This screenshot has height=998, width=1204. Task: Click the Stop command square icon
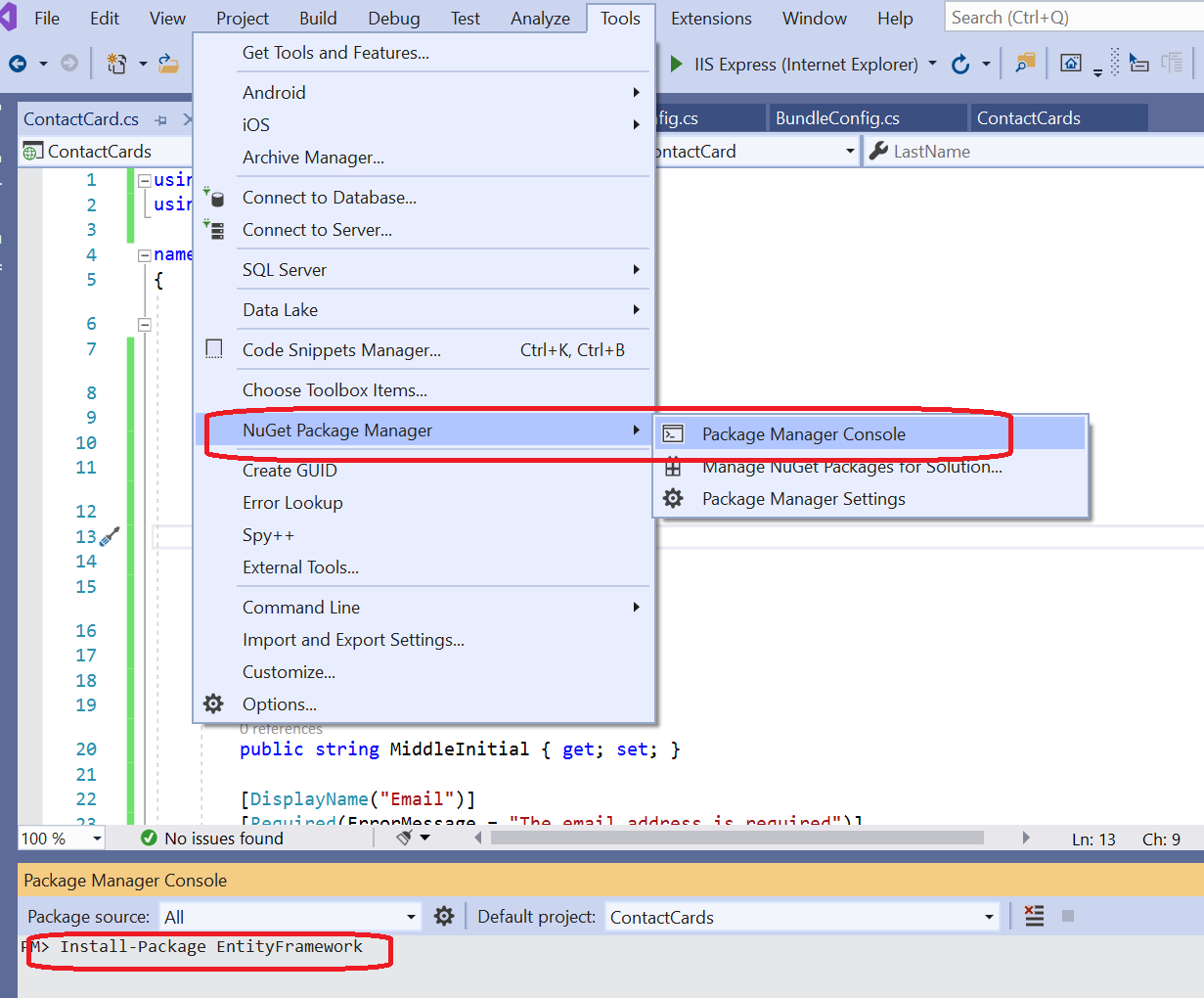tap(1068, 916)
